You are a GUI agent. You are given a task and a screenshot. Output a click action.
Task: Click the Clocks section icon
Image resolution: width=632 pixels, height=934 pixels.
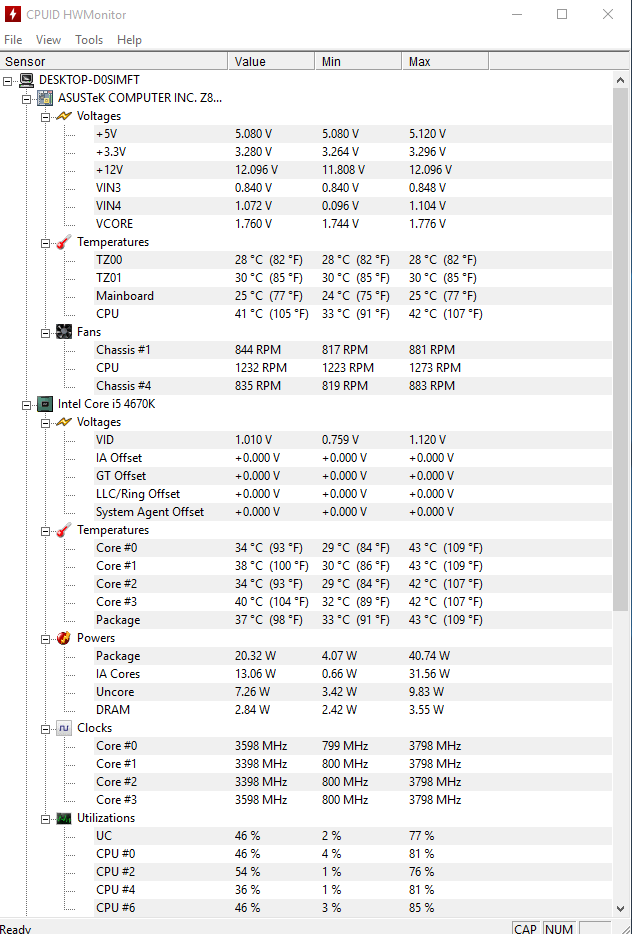point(63,728)
